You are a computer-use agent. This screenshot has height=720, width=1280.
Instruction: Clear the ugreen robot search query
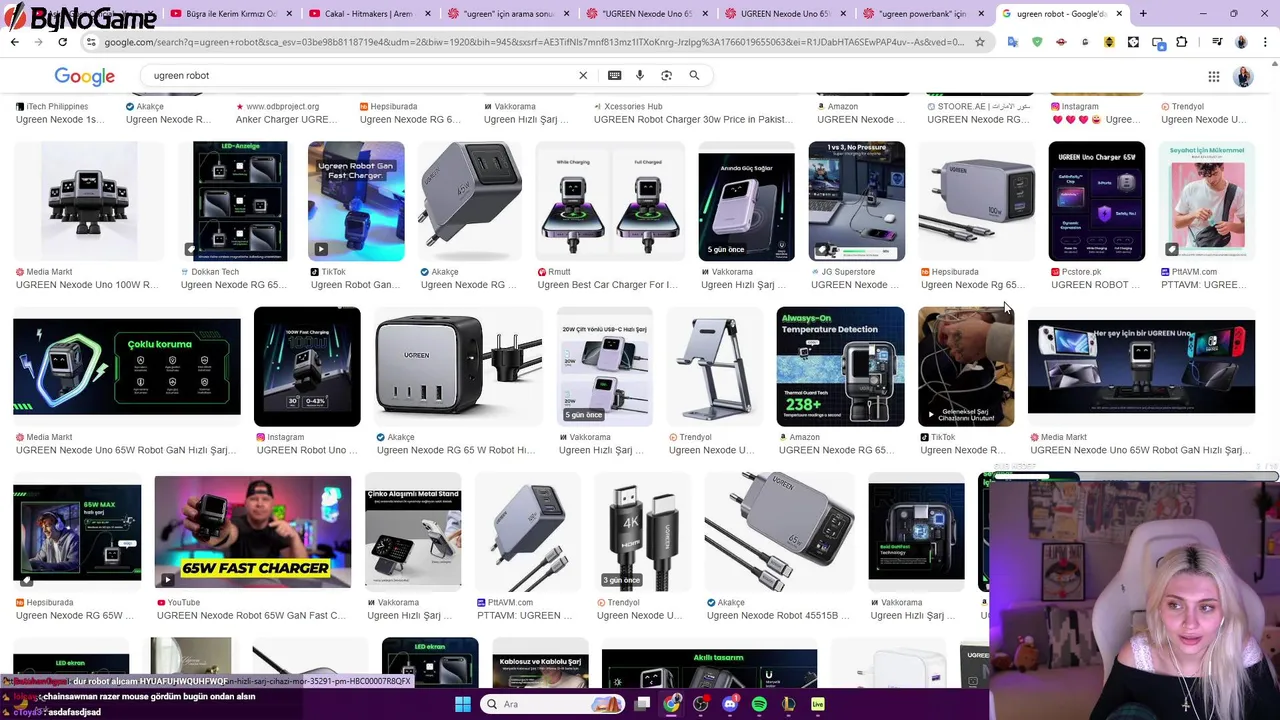[x=583, y=75]
